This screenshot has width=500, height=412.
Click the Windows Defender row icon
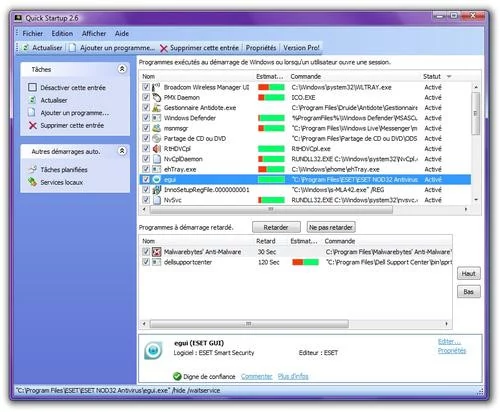(x=156, y=118)
